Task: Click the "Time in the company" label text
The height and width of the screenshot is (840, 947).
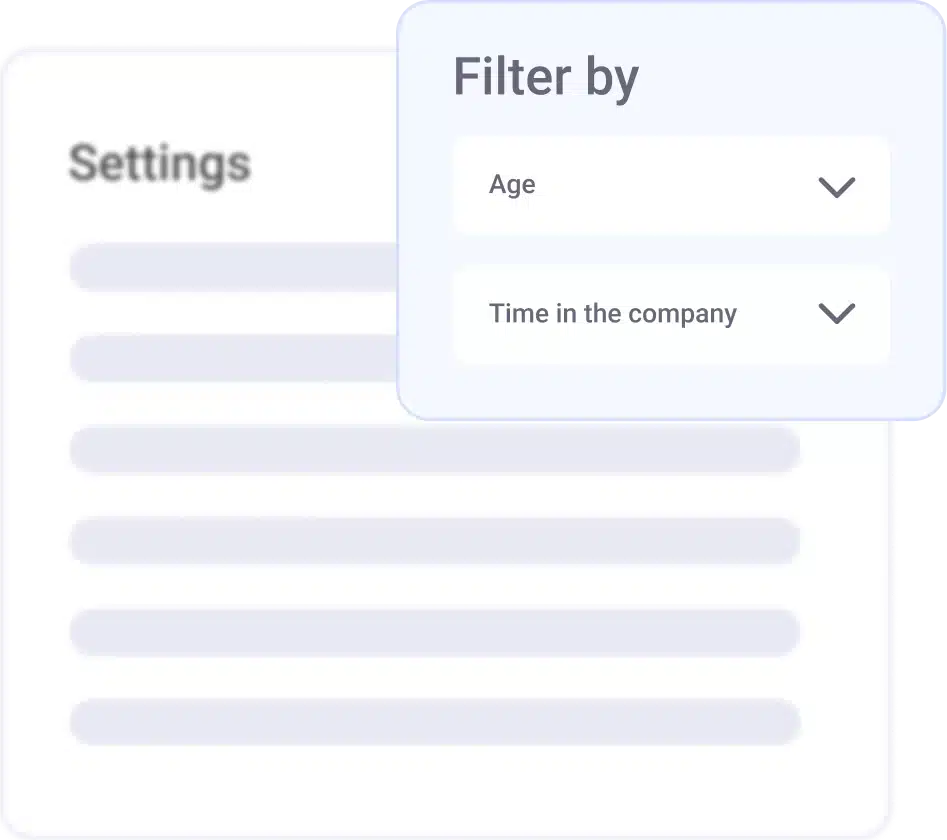Action: tap(612, 314)
